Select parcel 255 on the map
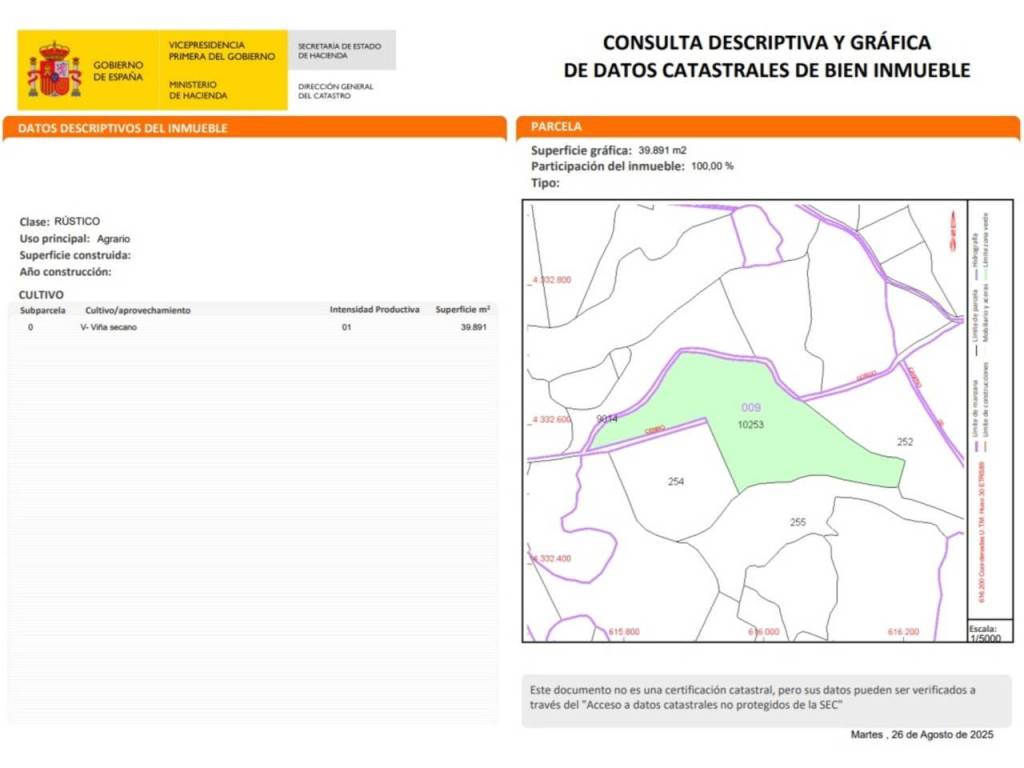This screenshot has width=1024, height=768. [x=797, y=522]
